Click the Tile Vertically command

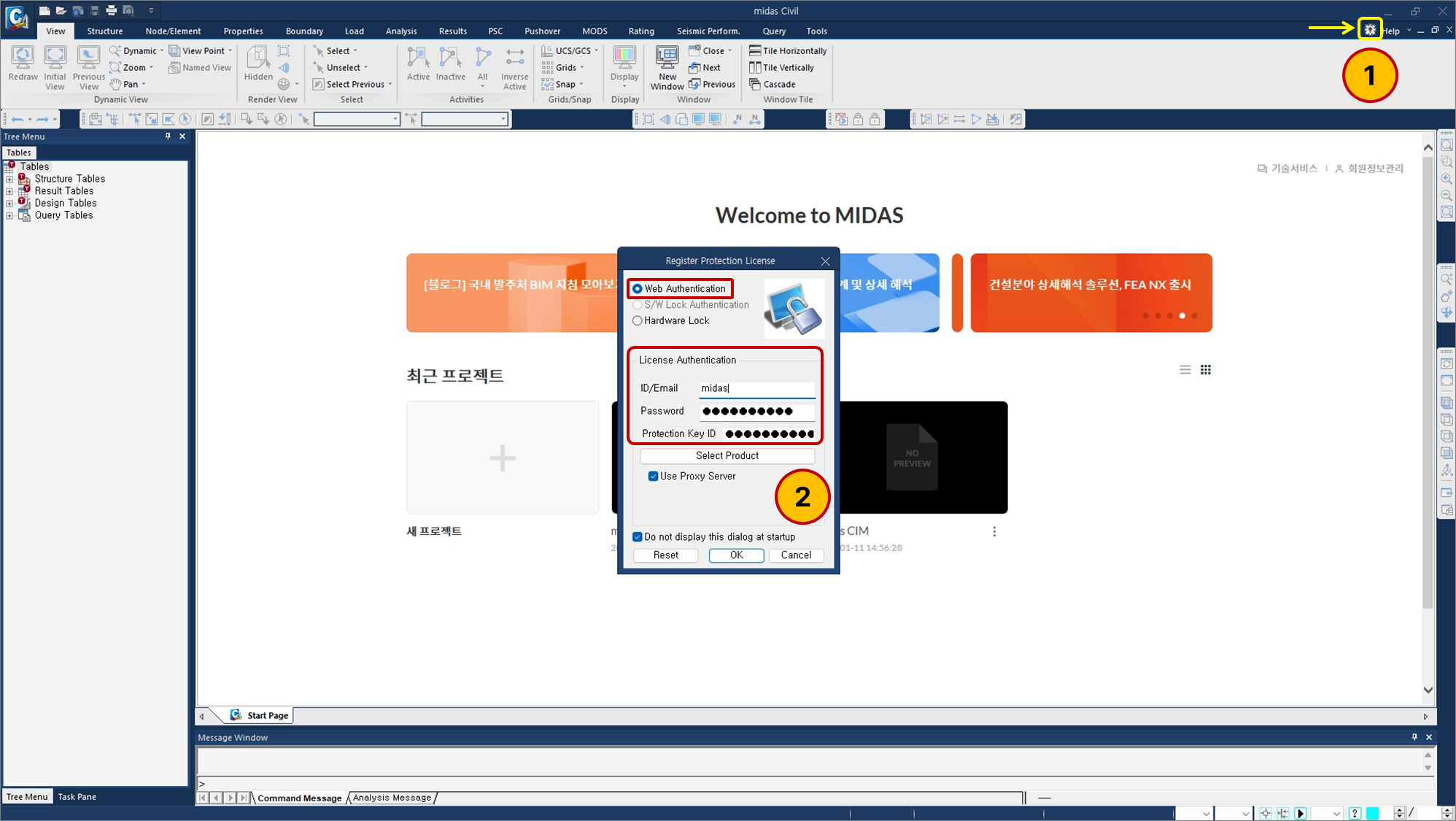point(781,68)
